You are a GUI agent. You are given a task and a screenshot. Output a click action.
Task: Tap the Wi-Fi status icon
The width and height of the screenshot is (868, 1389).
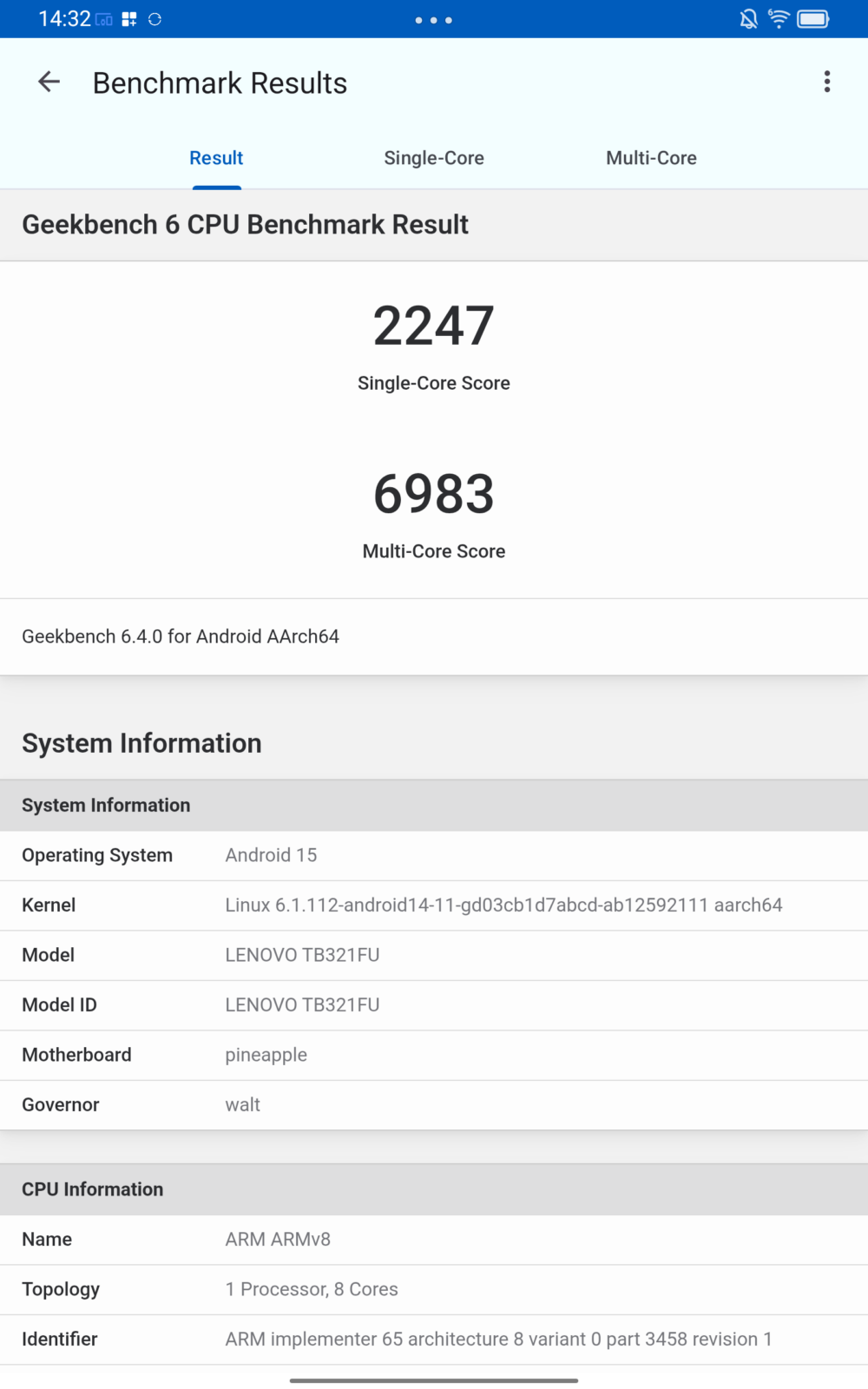tap(779, 19)
